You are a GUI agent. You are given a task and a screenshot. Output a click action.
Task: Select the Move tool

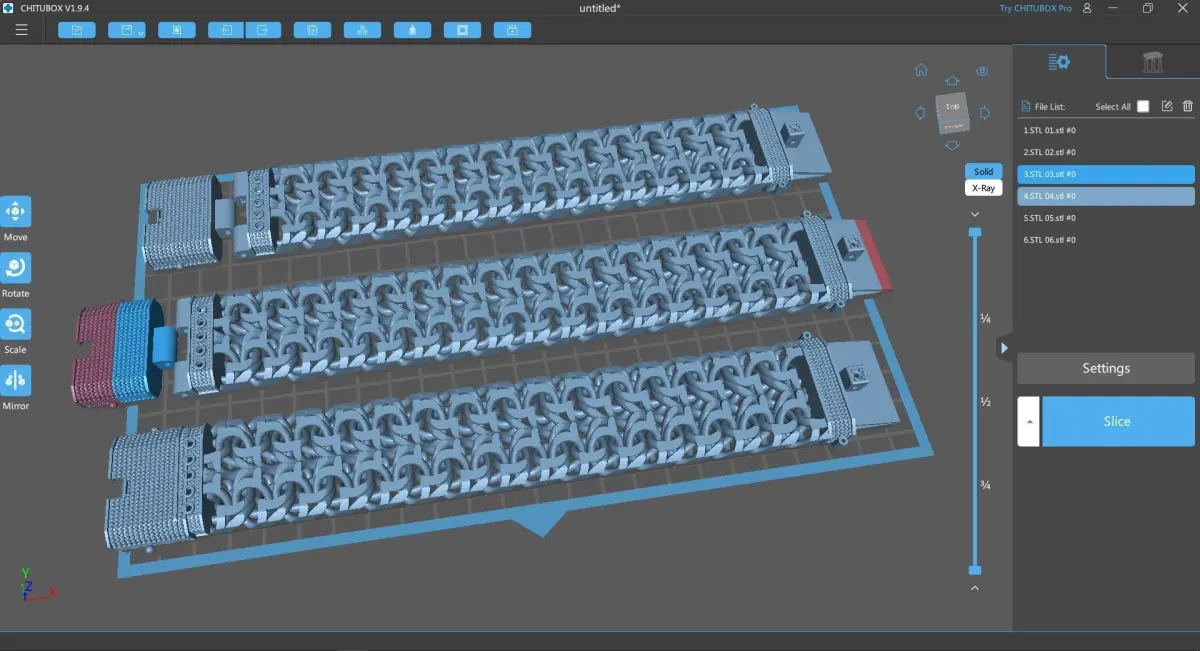coord(15,212)
